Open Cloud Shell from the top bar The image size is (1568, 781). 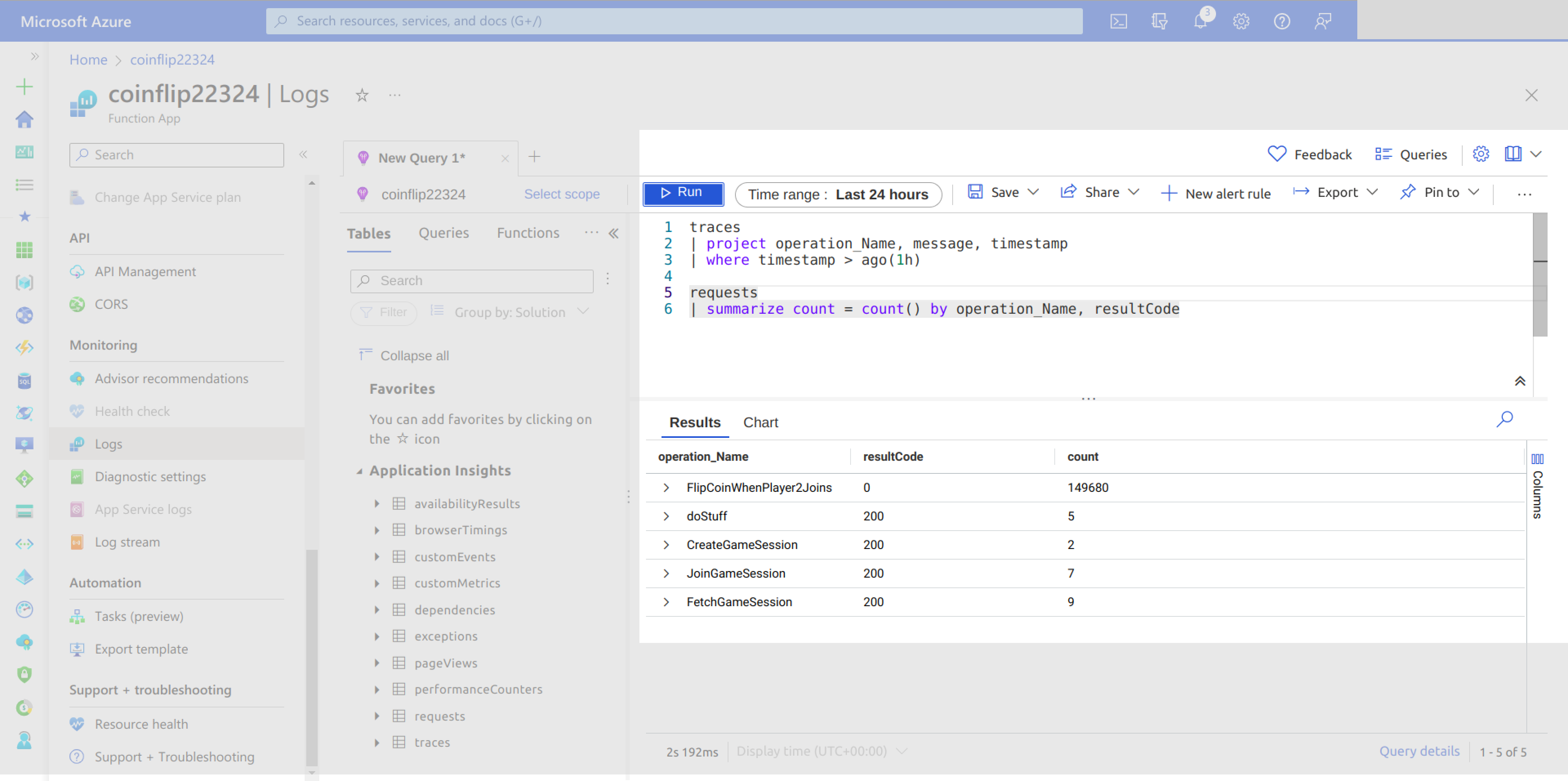tap(1118, 21)
